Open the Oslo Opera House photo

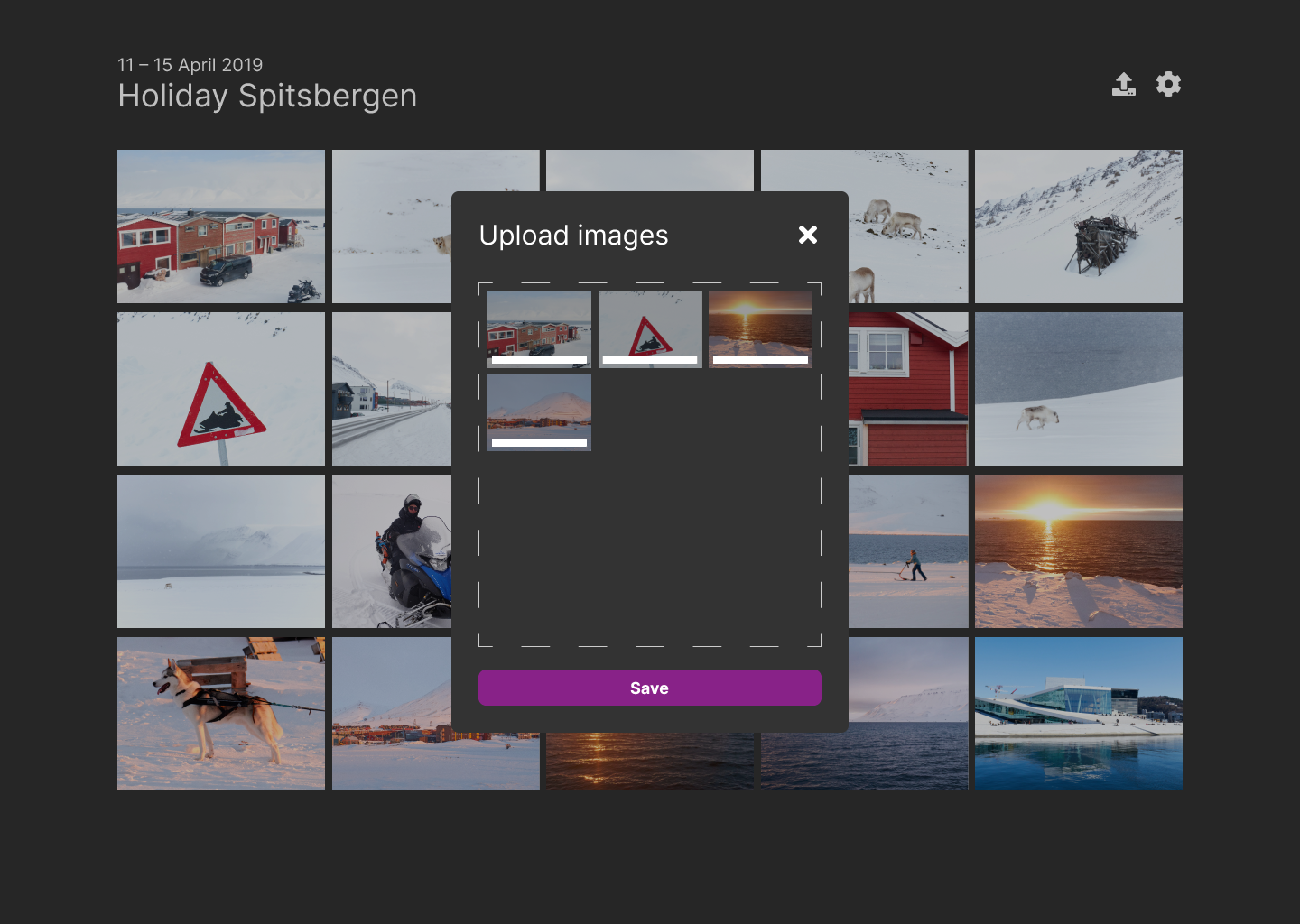[1079, 714]
